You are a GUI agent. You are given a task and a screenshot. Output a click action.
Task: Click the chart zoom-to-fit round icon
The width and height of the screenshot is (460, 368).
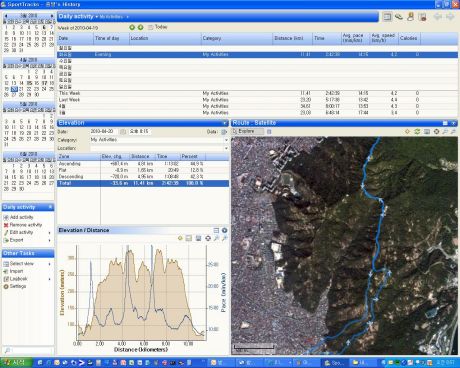(x=208, y=238)
